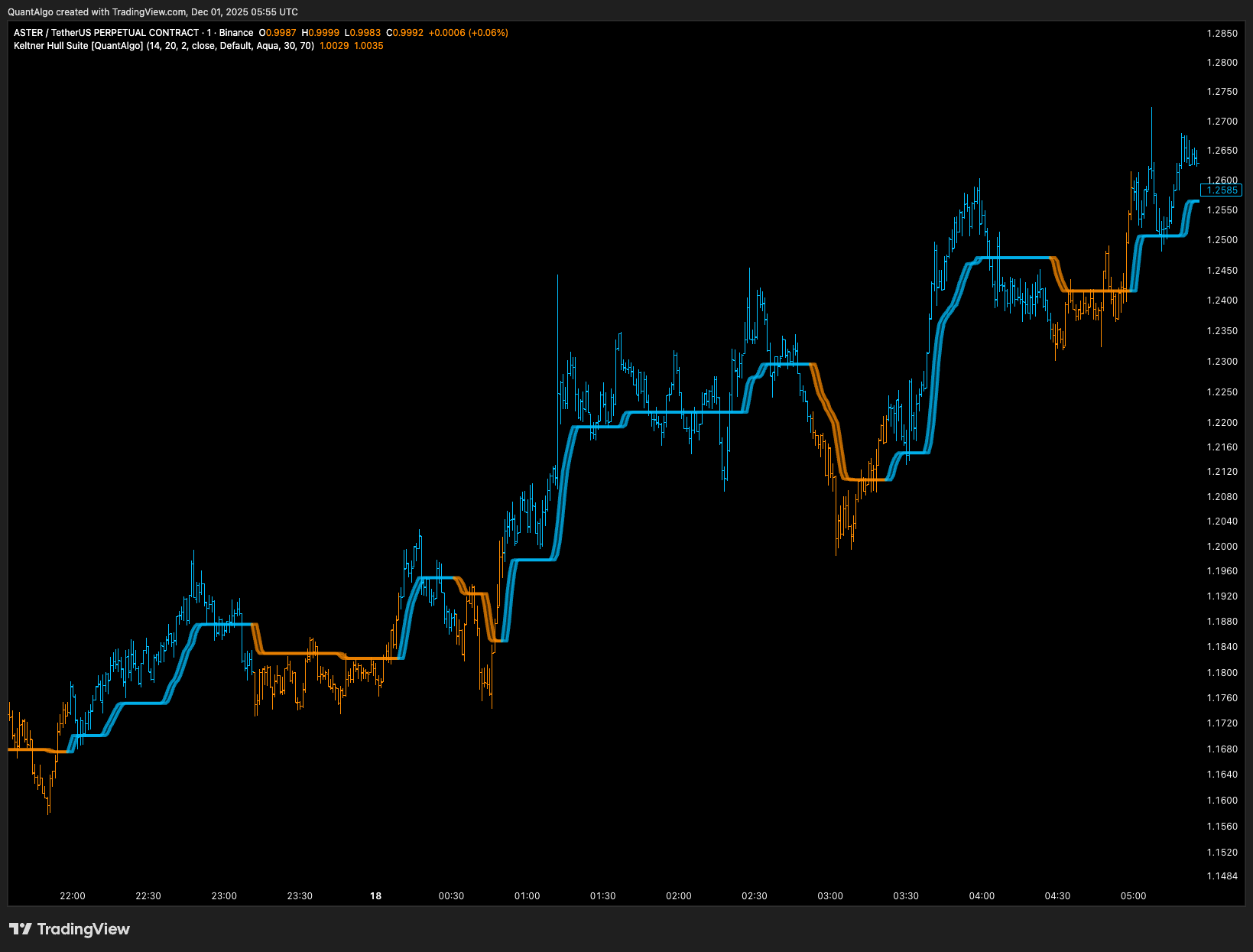Click the 18 date marker on time axis
Screen dimensions: 1253x952
[375, 896]
